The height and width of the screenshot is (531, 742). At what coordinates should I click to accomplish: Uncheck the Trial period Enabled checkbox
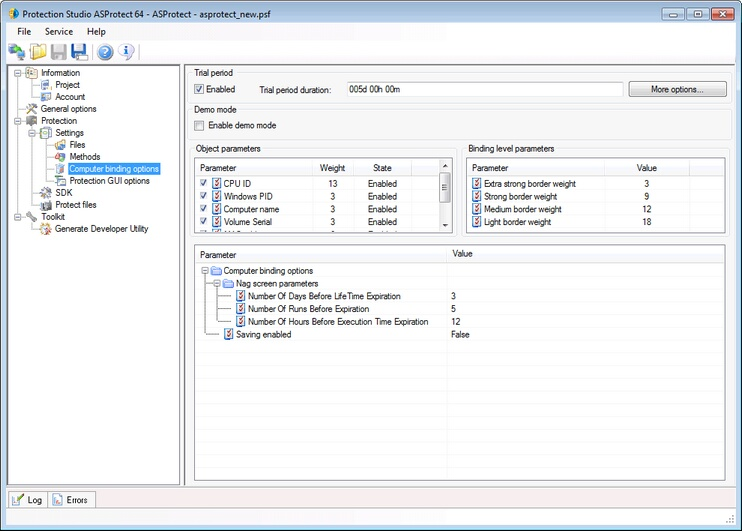(200, 90)
